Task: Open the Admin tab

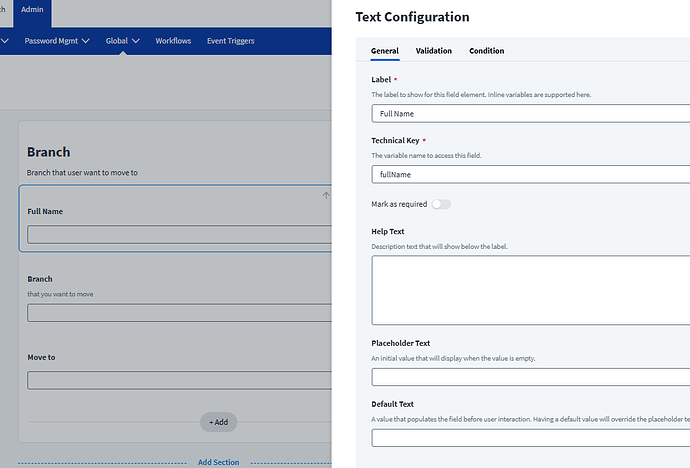Action: 32,10
